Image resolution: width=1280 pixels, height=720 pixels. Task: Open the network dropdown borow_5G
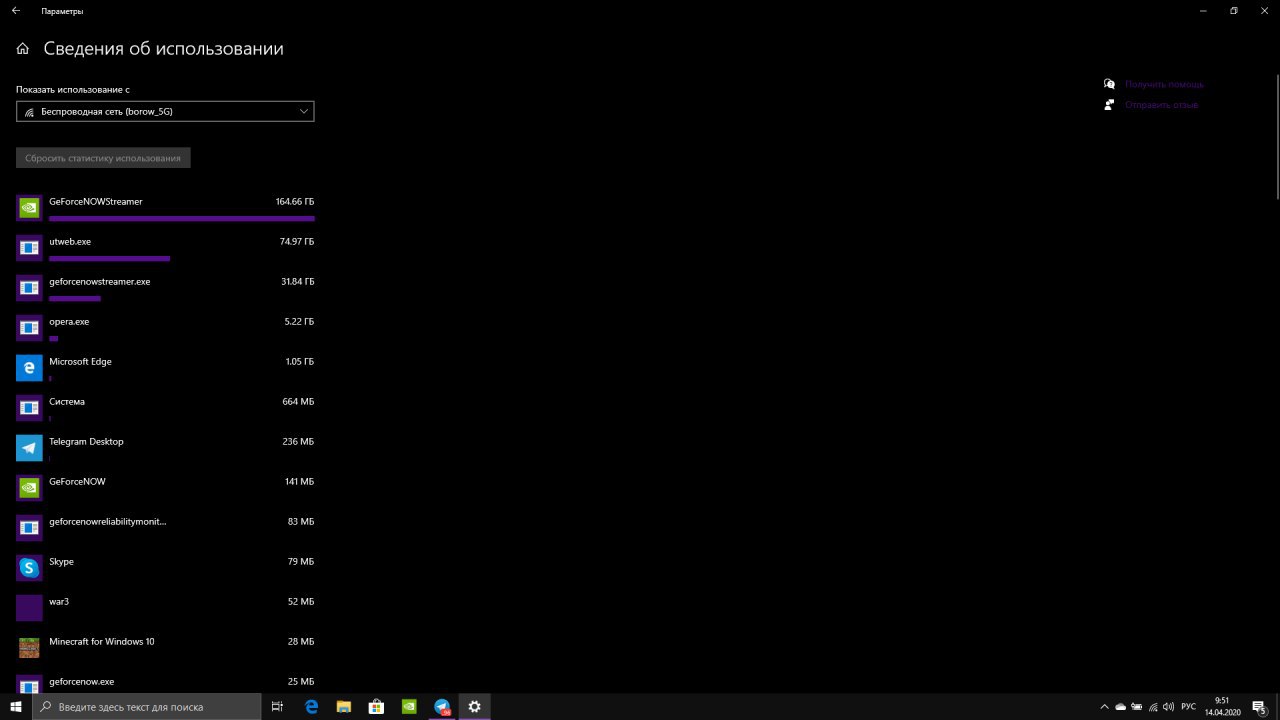[x=165, y=112]
